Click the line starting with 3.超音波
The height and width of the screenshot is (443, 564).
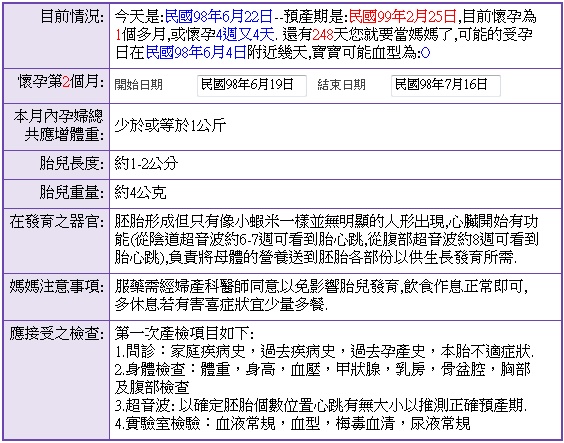[x=321, y=406]
